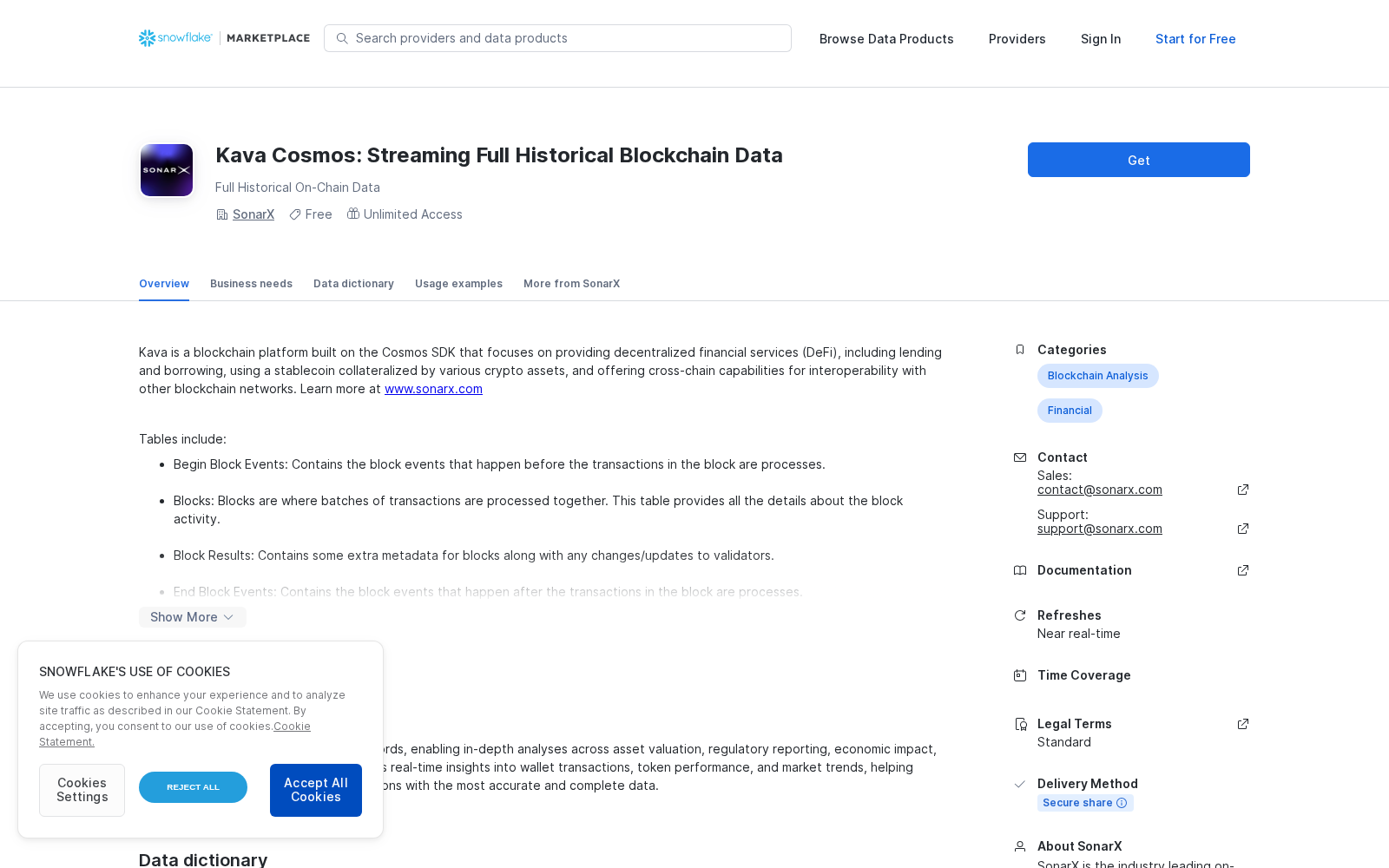Select the Financial category chip
The height and width of the screenshot is (868, 1389).
click(x=1070, y=411)
